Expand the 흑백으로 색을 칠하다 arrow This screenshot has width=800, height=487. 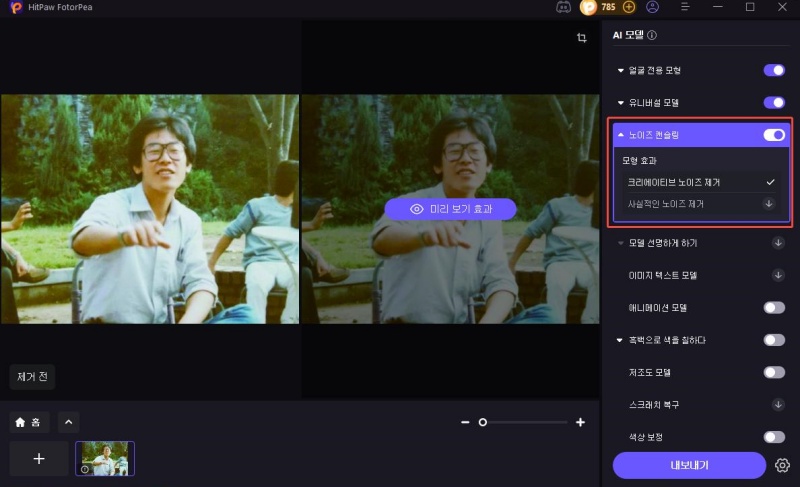[619, 340]
